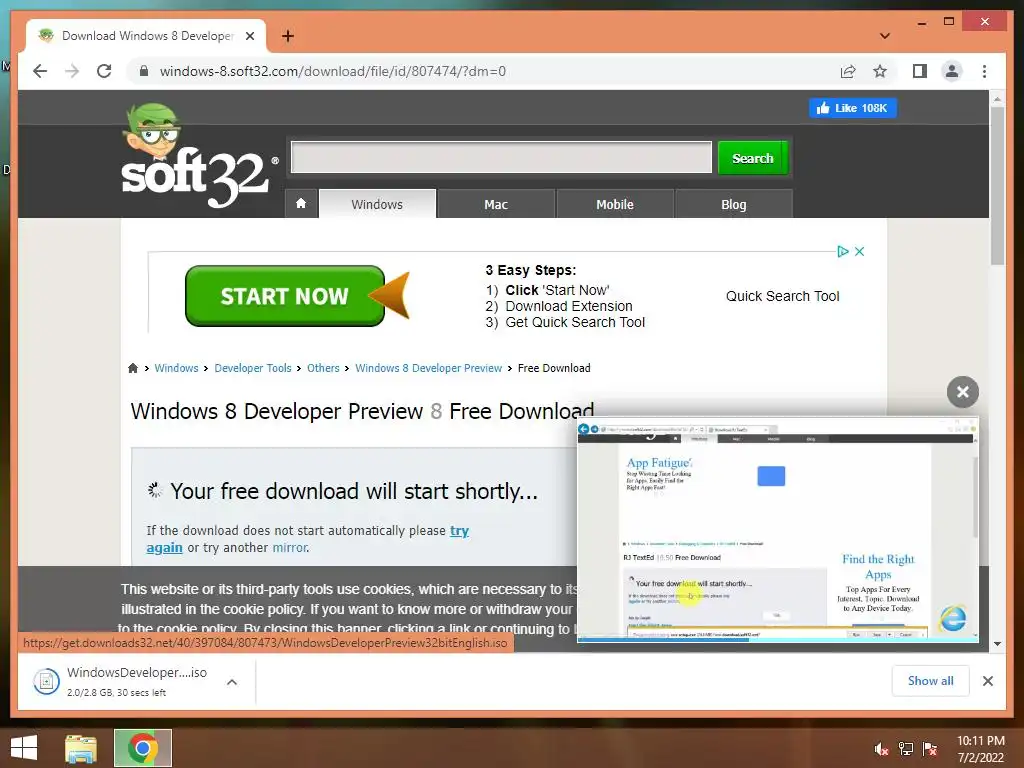This screenshot has width=1024, height=768.
Task: Click the Chrome taskbar icon
Action: [143, 748]
